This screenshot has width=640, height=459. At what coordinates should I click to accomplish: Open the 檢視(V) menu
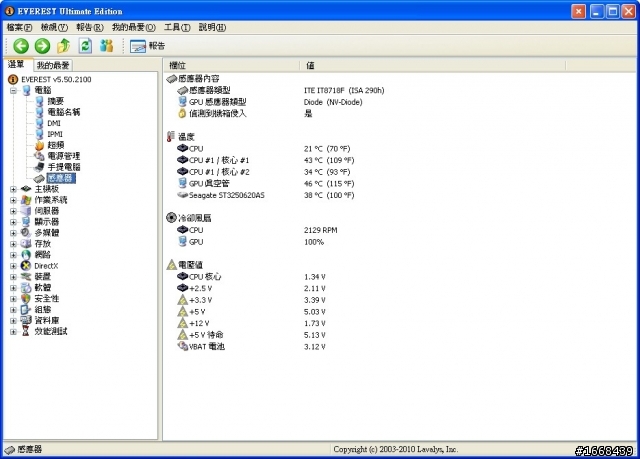[x=54, y=27]
